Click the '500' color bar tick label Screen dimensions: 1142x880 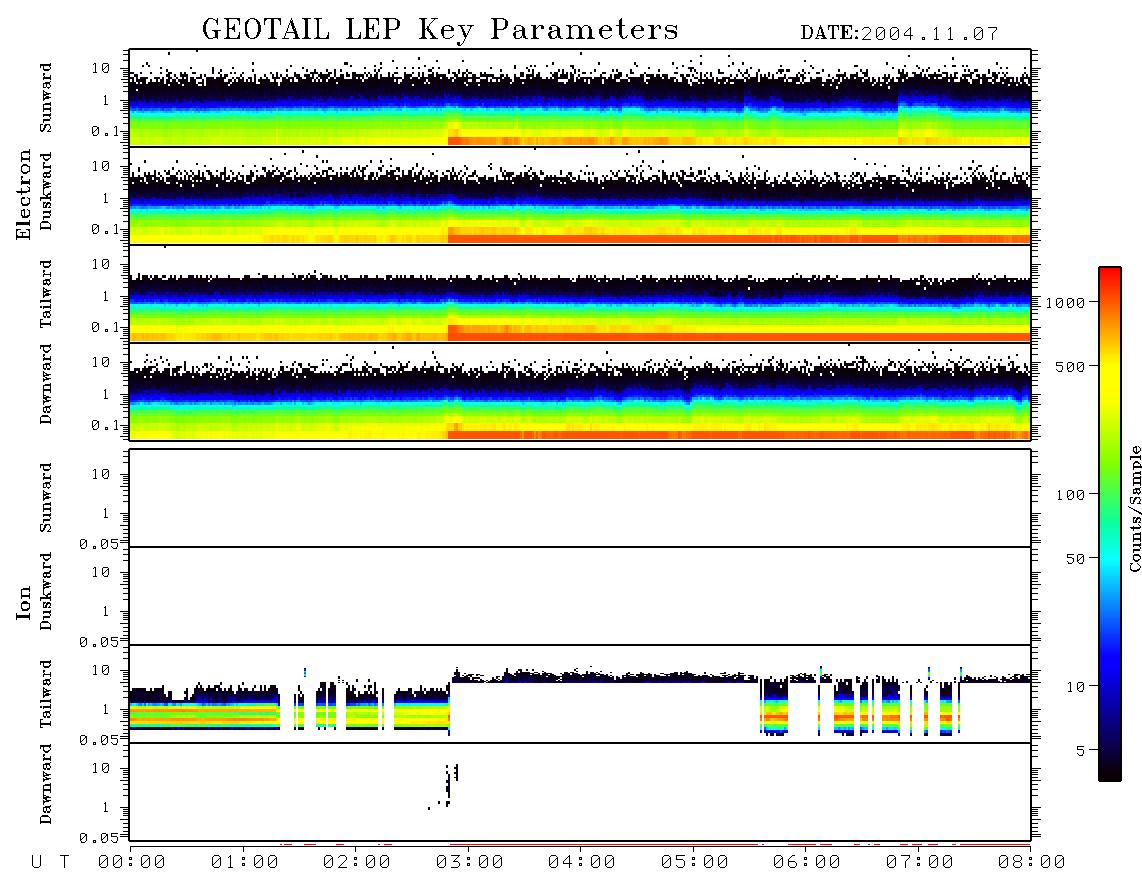point(1070,366)
